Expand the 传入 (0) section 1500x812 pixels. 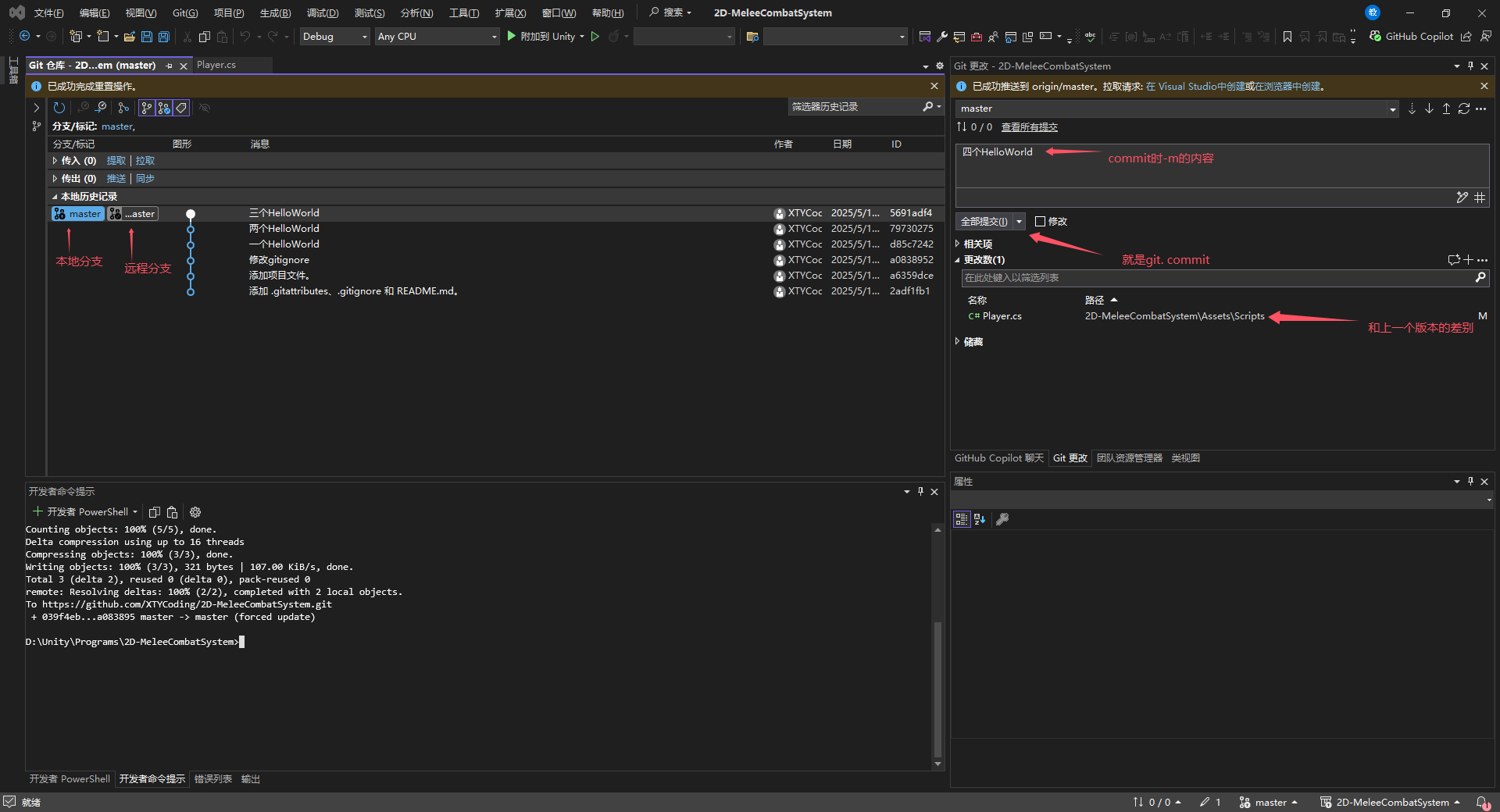[x=55, y=161]
